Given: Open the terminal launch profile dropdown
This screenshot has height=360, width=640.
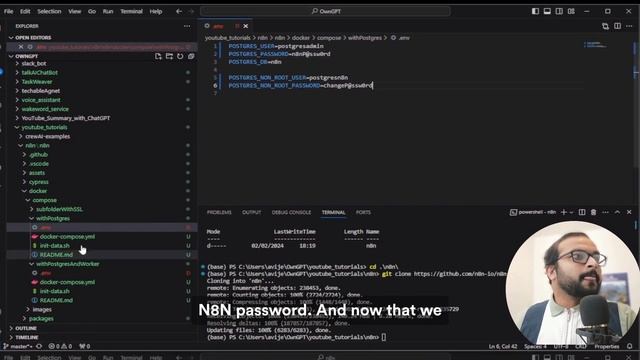Looking at the screenshot, I should pos(571,212).
